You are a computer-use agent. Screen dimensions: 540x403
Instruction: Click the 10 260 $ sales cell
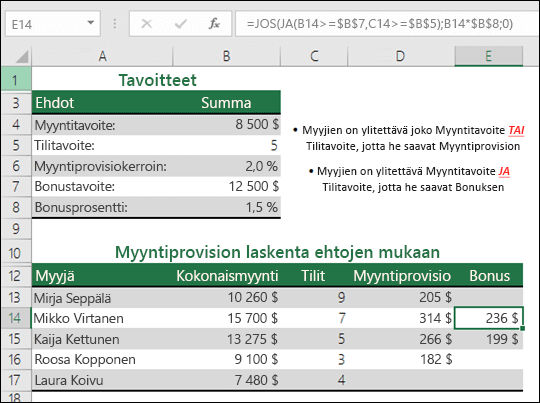pos(227,298)
